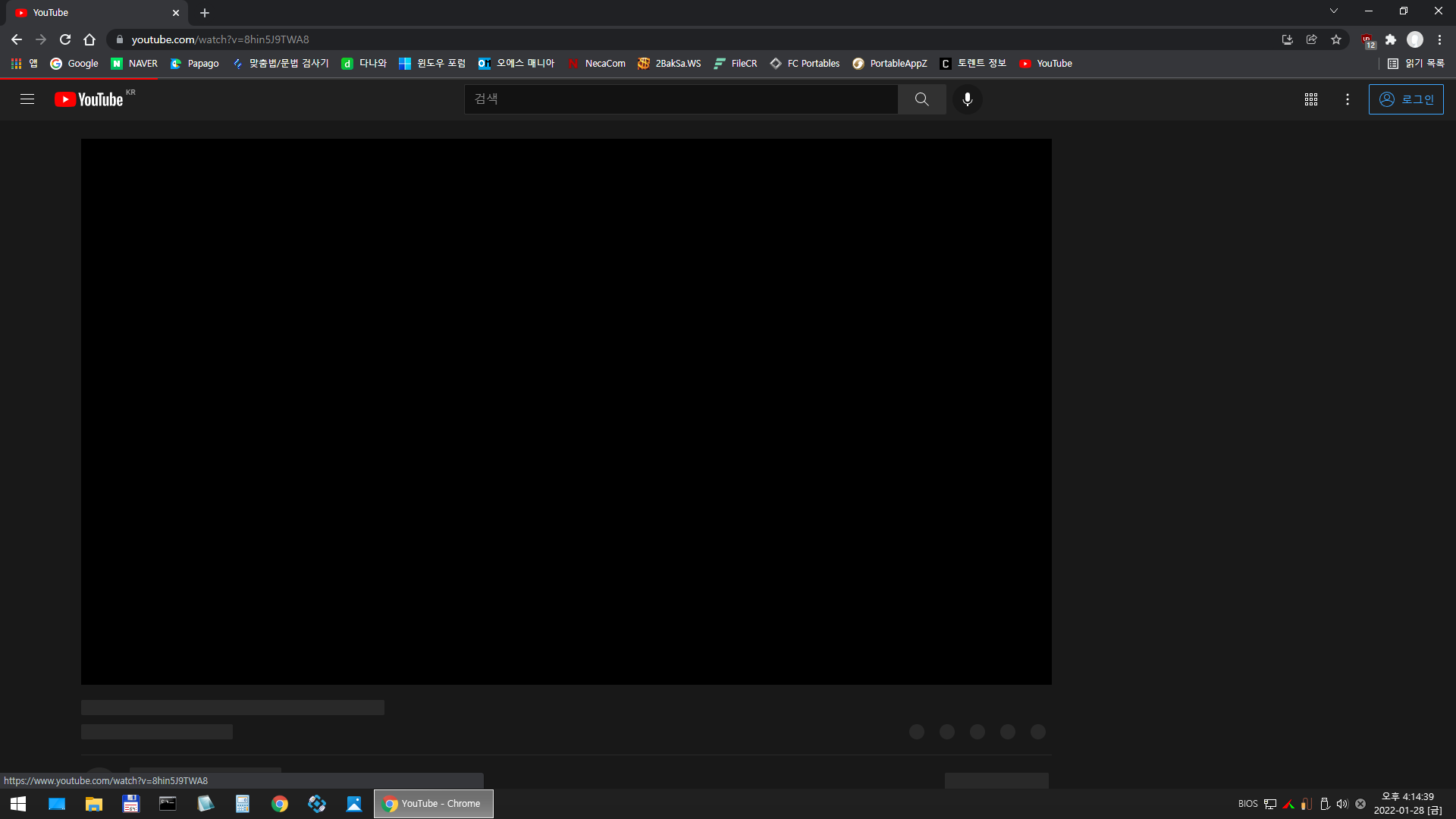Open the blue diamond taskbar app

317,804
